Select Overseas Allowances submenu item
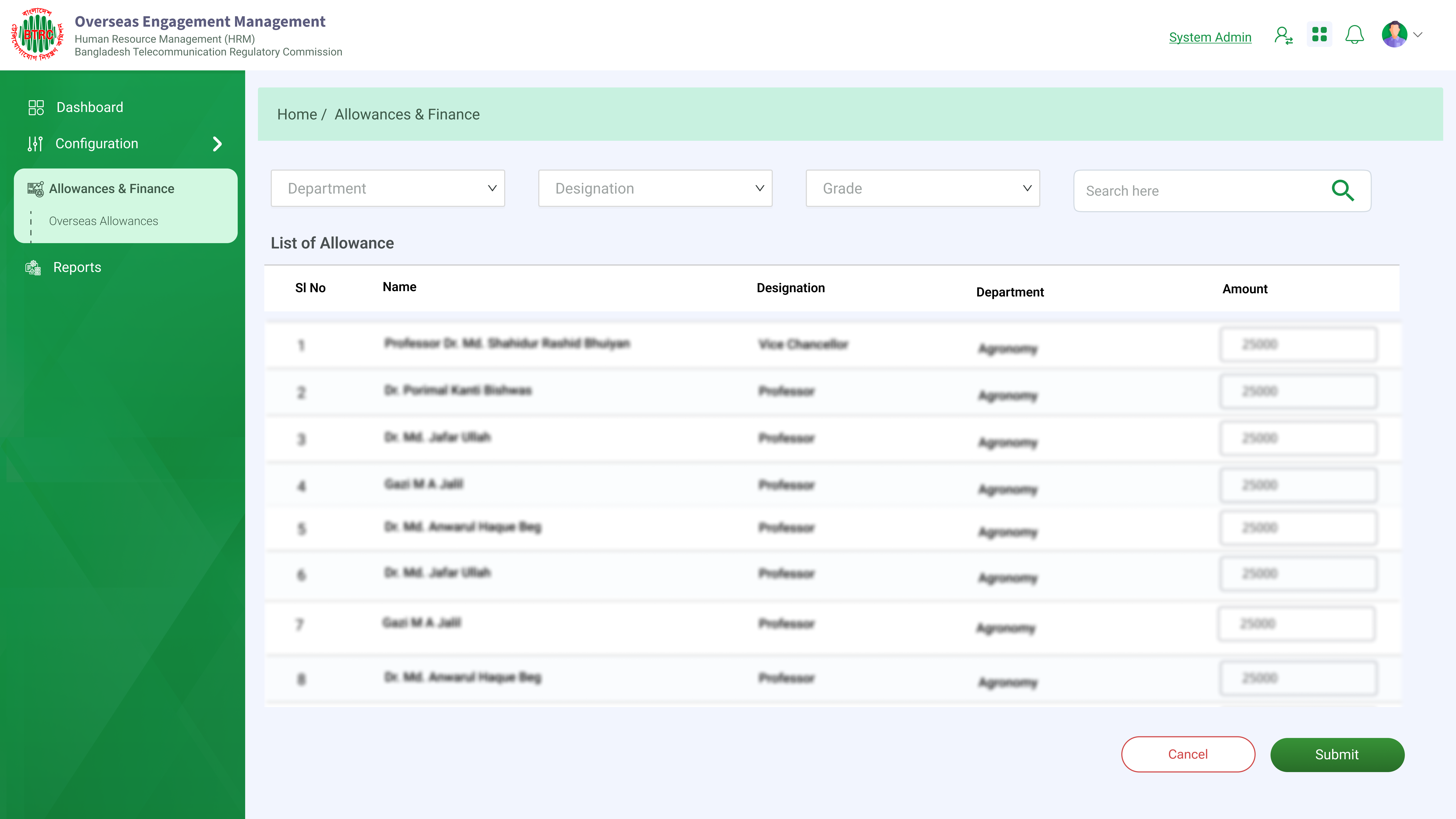 point(103,221)
